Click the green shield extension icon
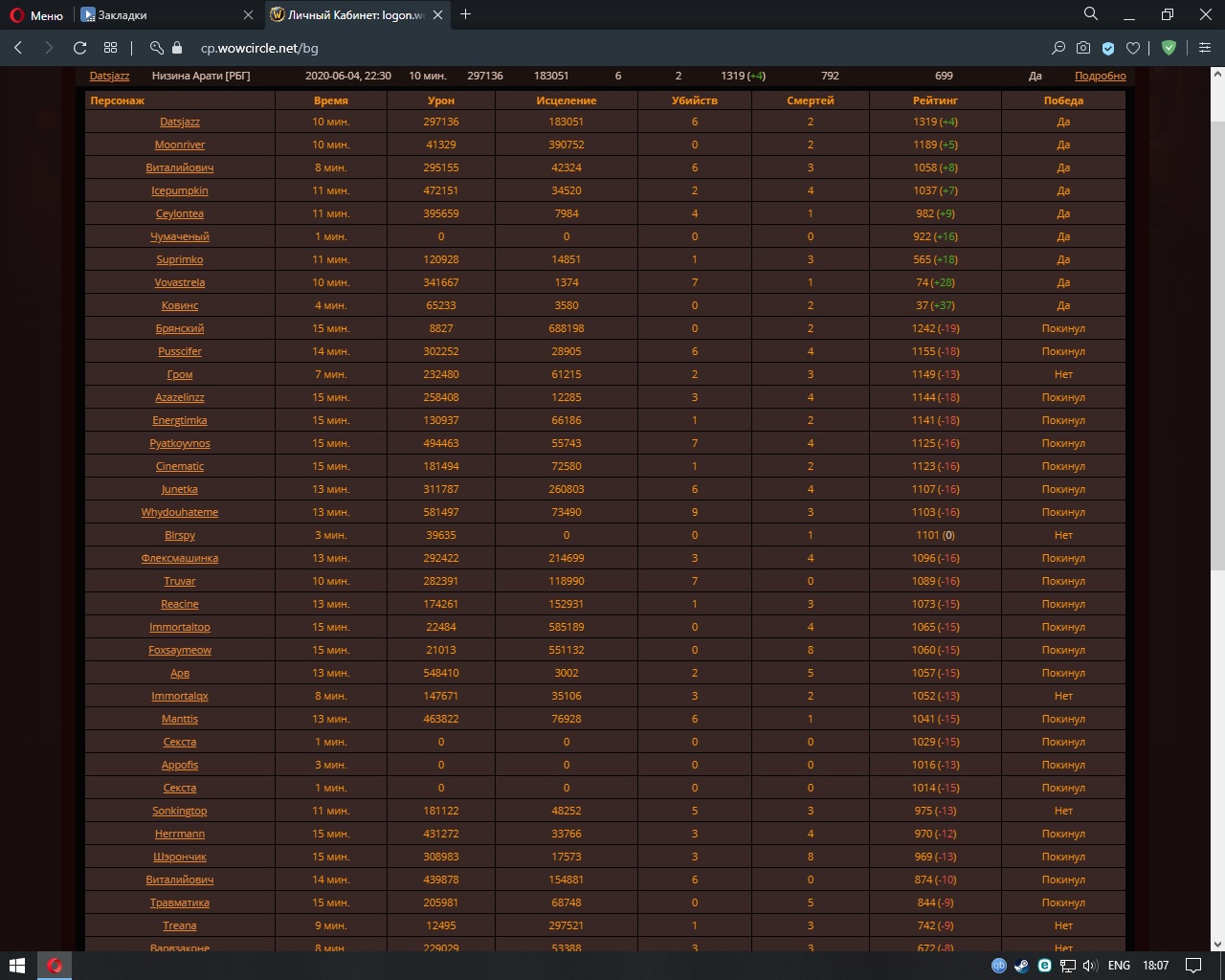Viewport: 1225px width, 980px height. [x=1169, y=48]
